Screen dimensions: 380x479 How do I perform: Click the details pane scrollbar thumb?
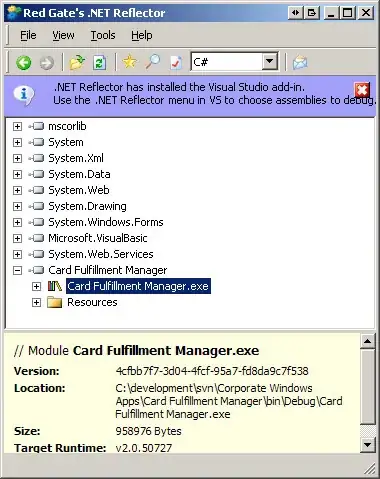coord(368,386)
